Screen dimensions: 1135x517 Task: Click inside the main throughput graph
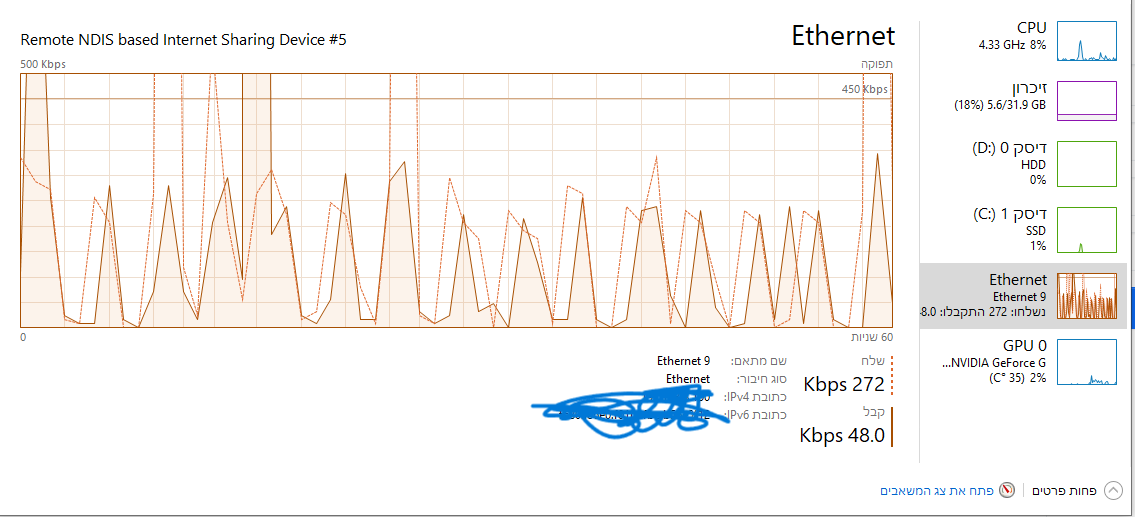tap(455, 200)
